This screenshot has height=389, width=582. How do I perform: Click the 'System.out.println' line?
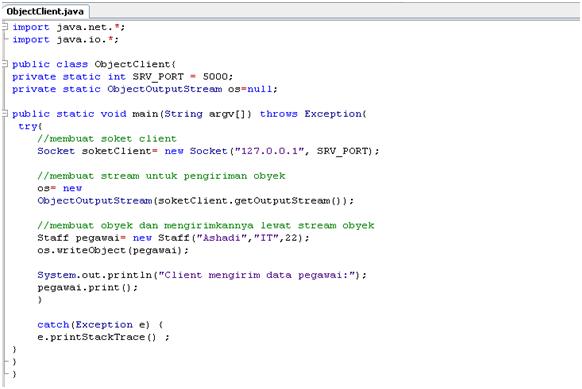coord(202,275)
